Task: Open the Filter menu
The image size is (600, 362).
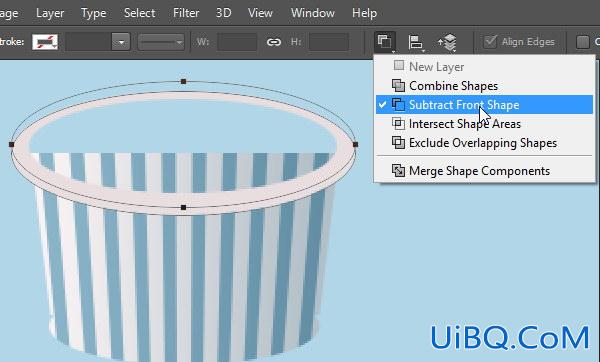Action: [186, 13]
